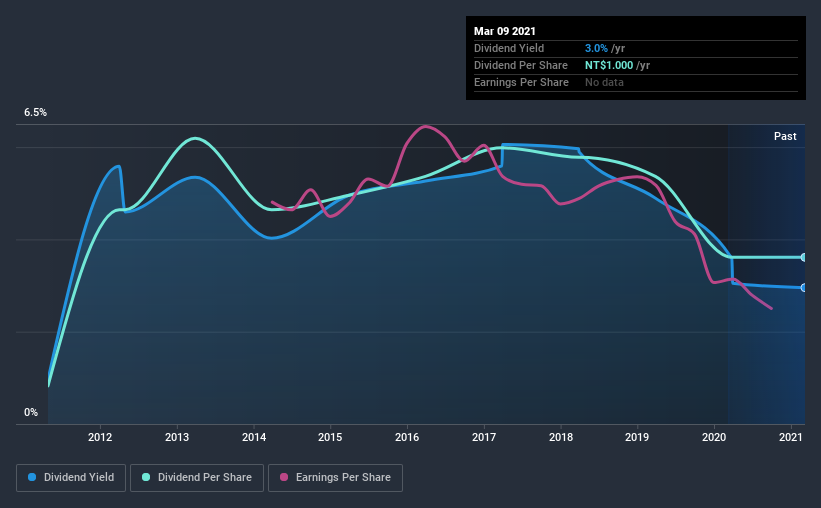
Task: Click the 2020 x-axis label
Action: pos(714,437)
